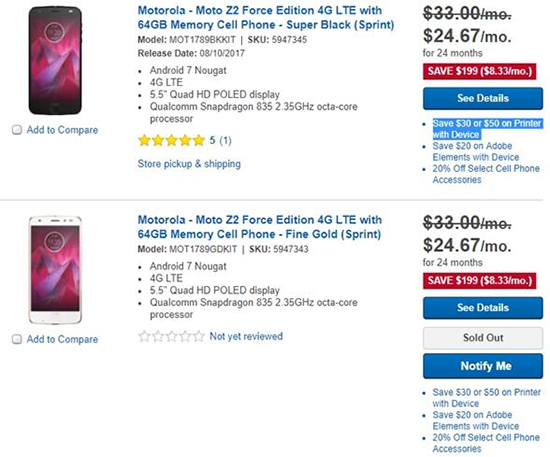Click the empty star rating of Fine Gold phone
This screenshot has height=457, width=550.
point(172,336)
